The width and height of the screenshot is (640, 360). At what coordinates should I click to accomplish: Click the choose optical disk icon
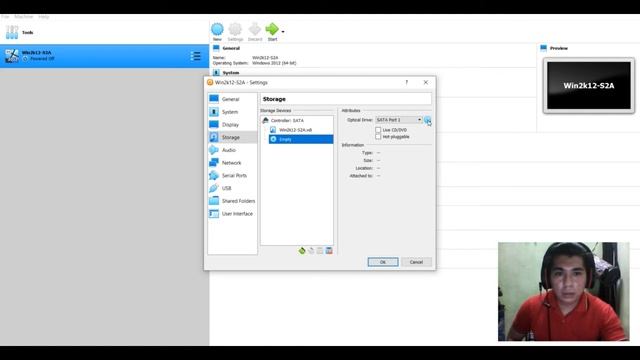[427, 120]
